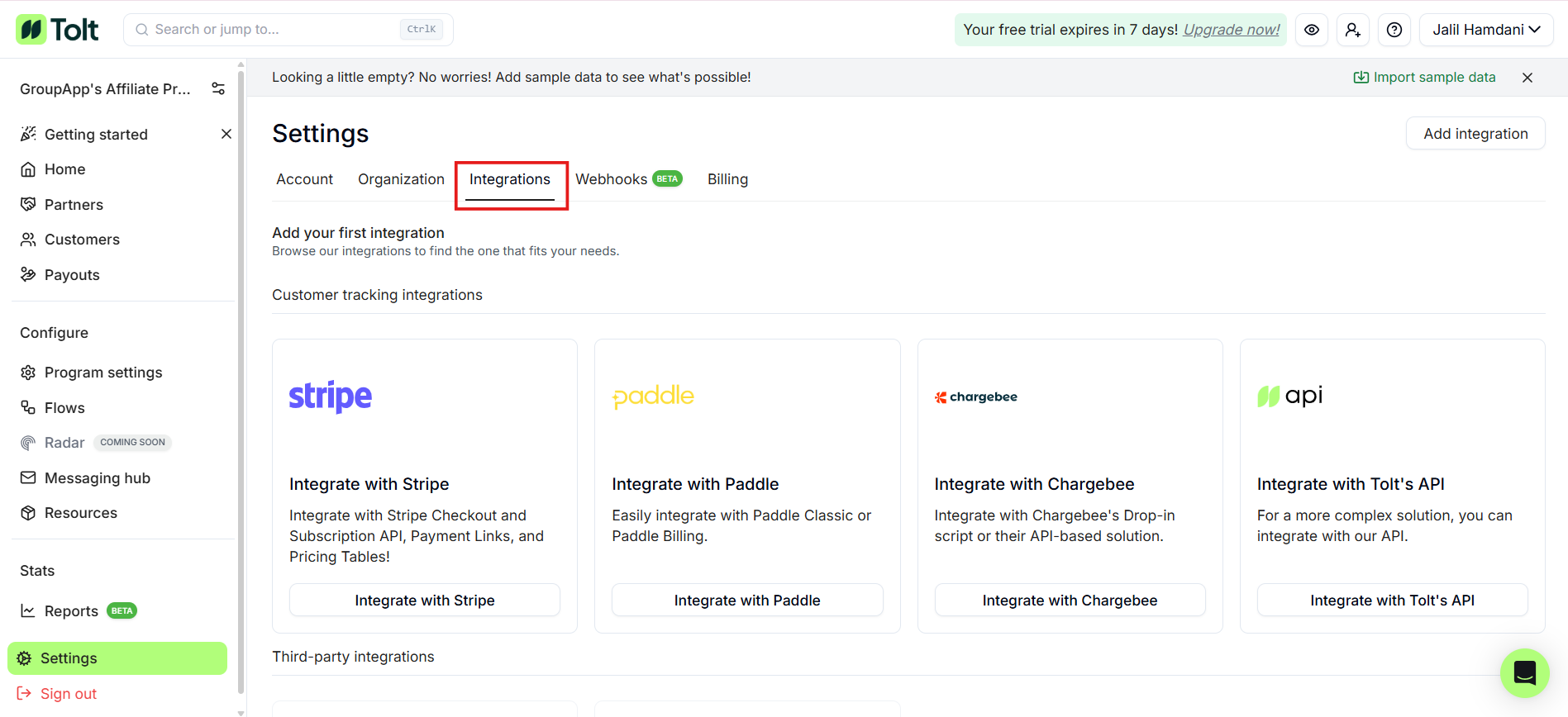Image resolution: width=1568 pixels, height=717 pixels.
Task: Select Settings in sidebar
Action: pyautogui.click(x=117, y=658)
